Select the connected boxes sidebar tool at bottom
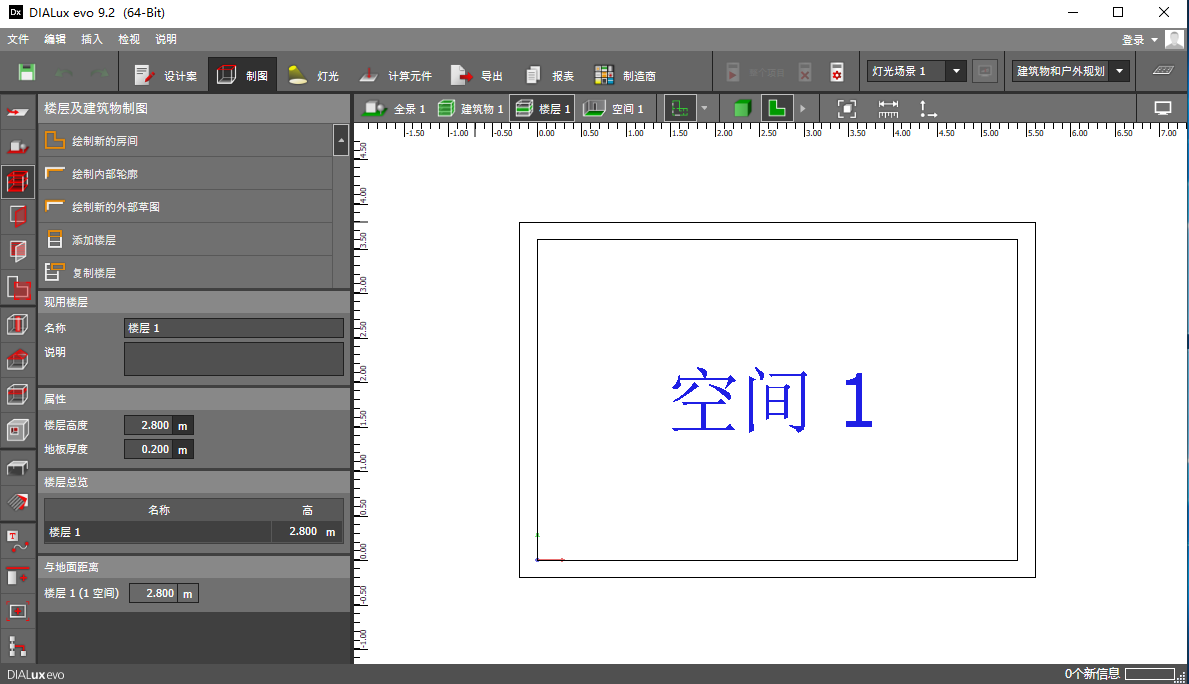This screenshot has height=684, width=1189. (x=18, y=646)
